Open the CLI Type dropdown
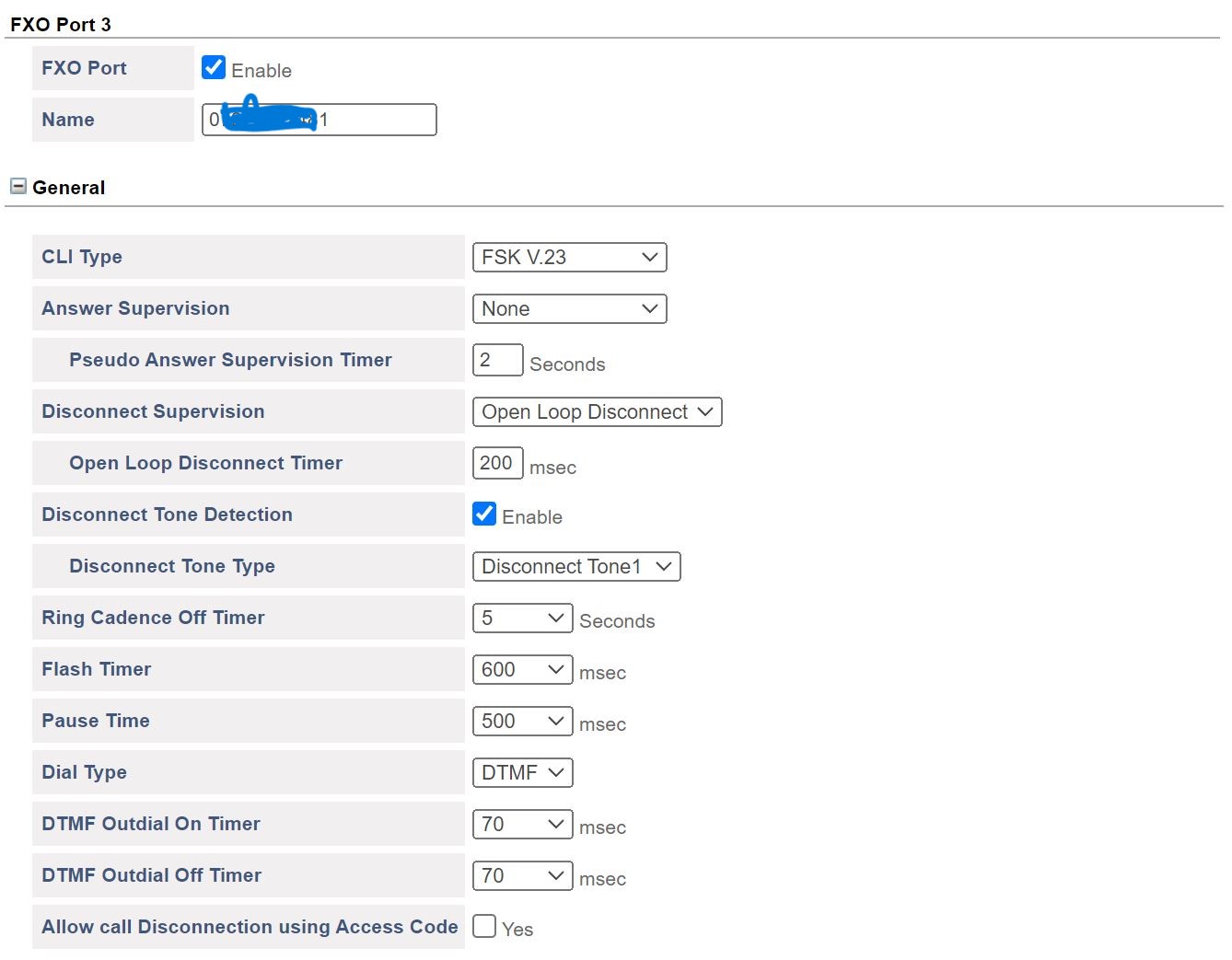 pos(568,258)
